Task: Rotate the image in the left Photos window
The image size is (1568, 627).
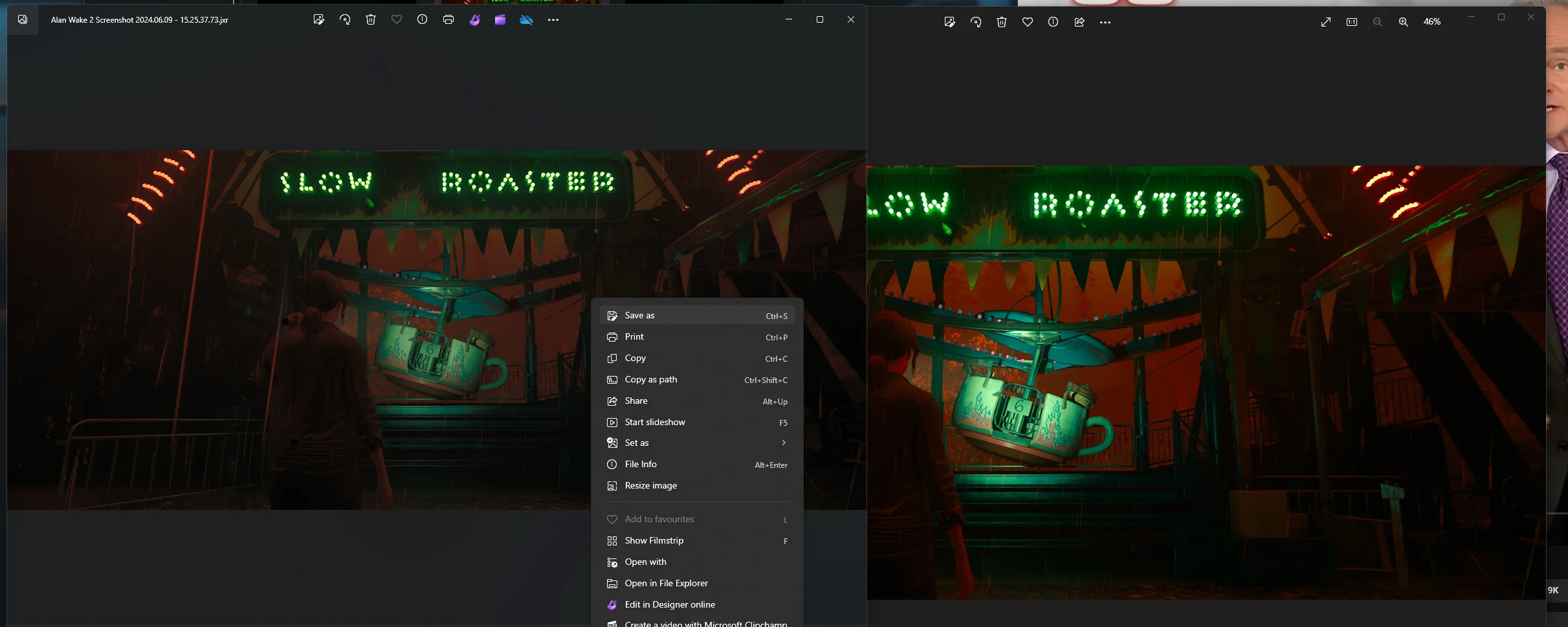Action: point(345,19)
